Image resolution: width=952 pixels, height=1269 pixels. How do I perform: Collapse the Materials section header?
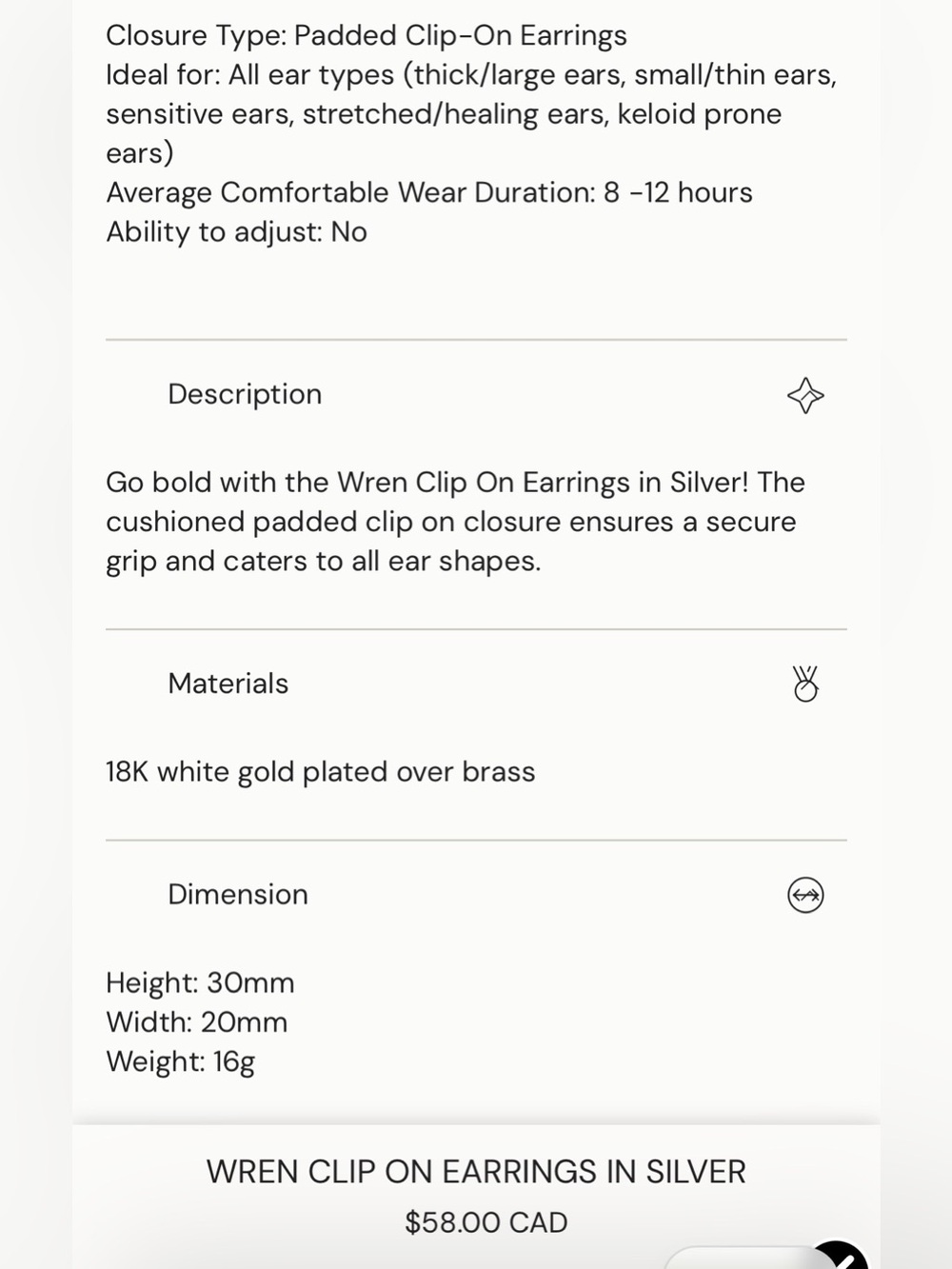476,684
